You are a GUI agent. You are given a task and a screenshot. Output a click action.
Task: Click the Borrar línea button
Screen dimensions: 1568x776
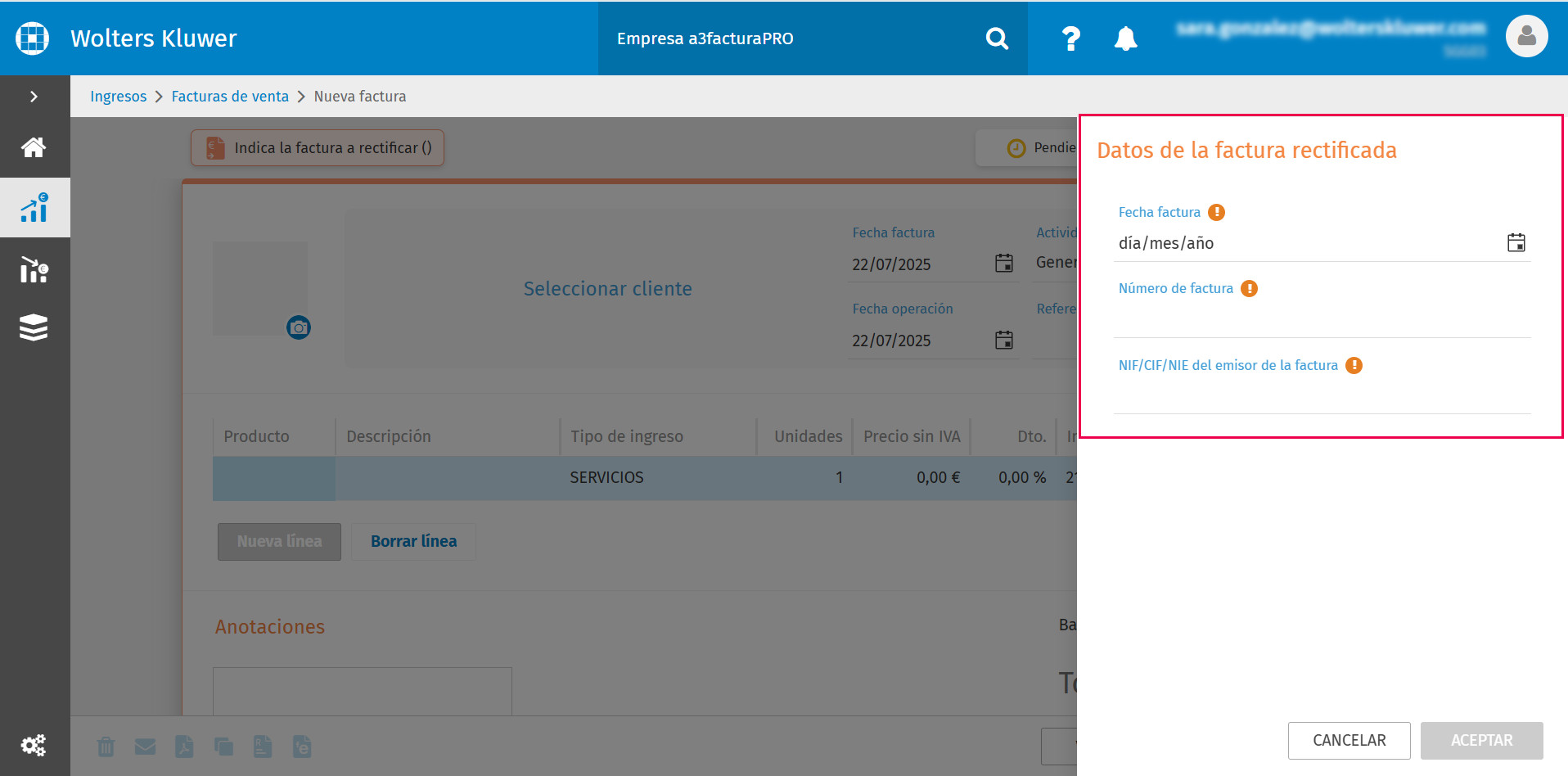(x=414, y=542)
